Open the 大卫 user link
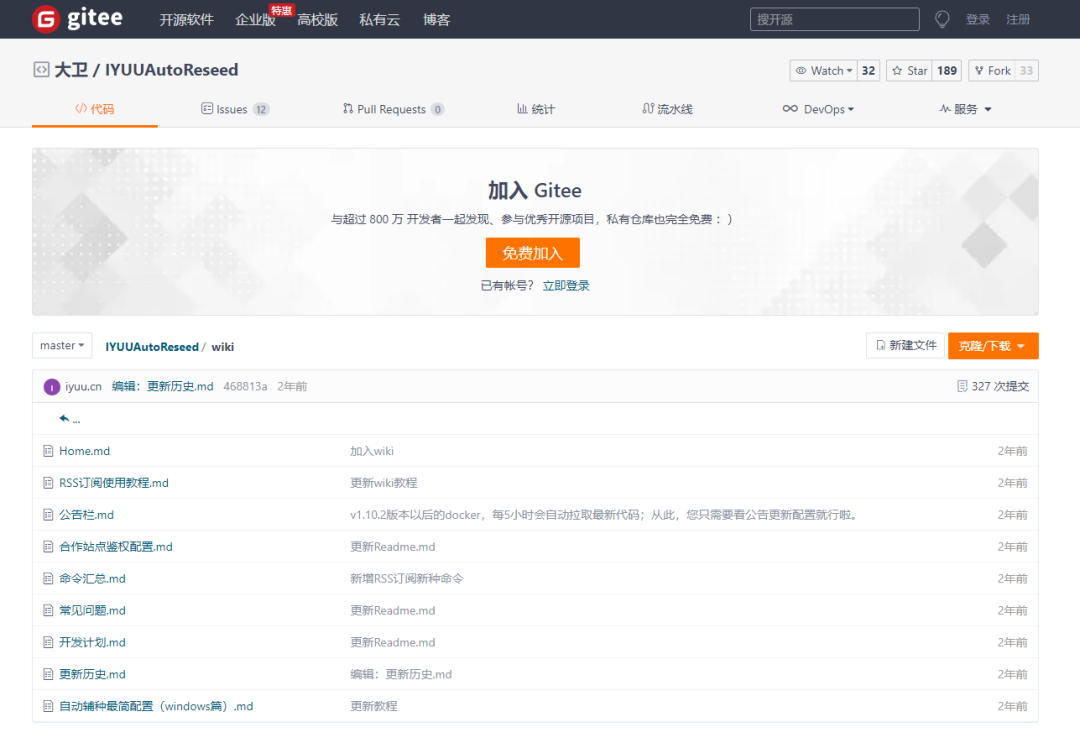The image size is (1080, 743). click(71, 70)
